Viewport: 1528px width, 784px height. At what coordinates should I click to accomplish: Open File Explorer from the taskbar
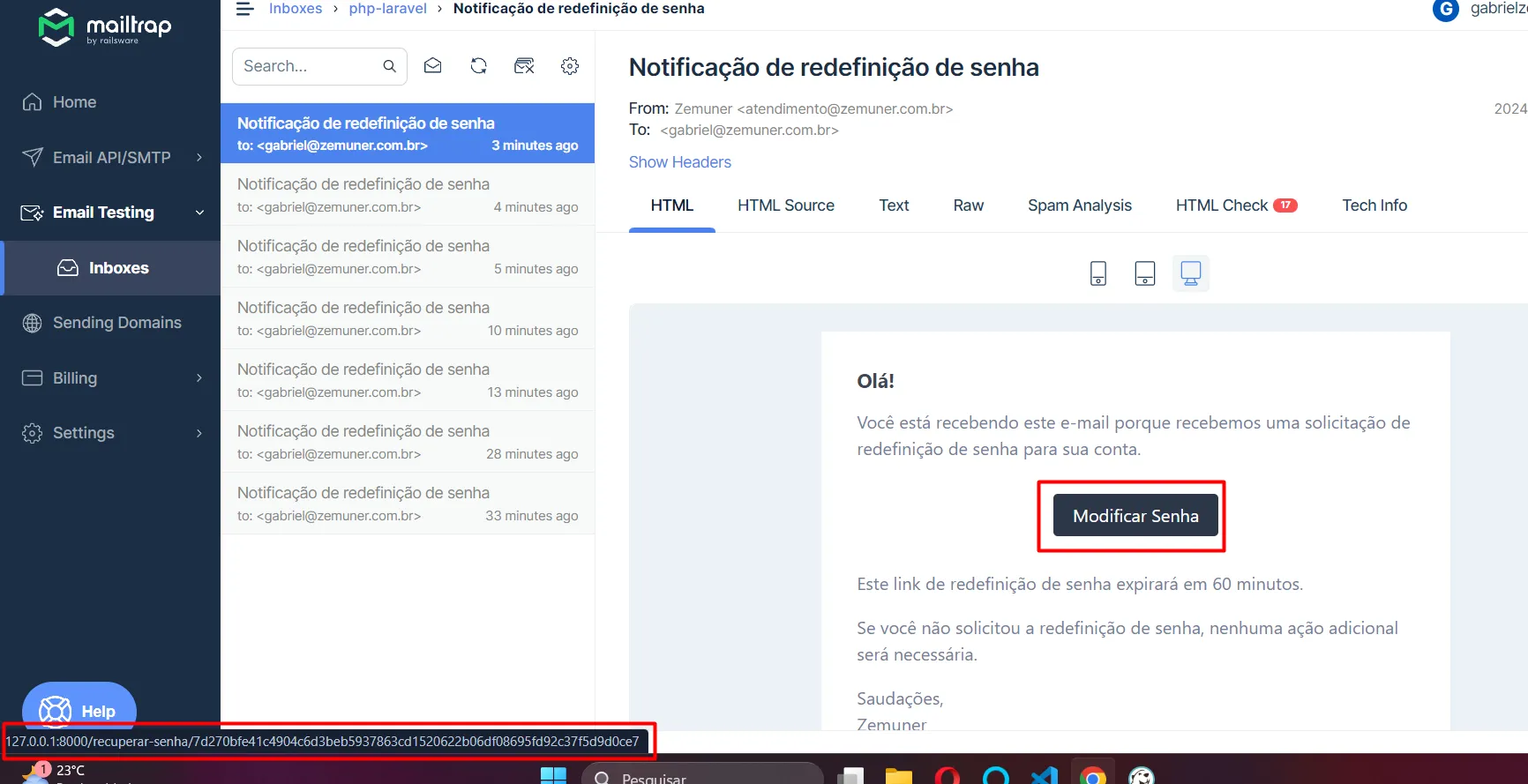tap(899, 776)
